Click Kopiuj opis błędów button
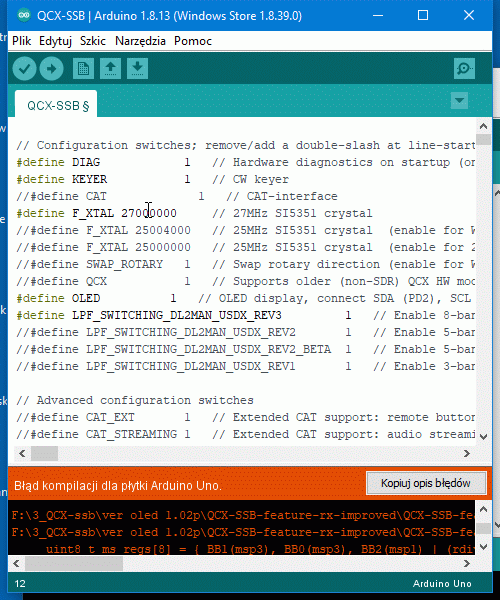Viewport: 500px width, 600px height. click(426, 483)
